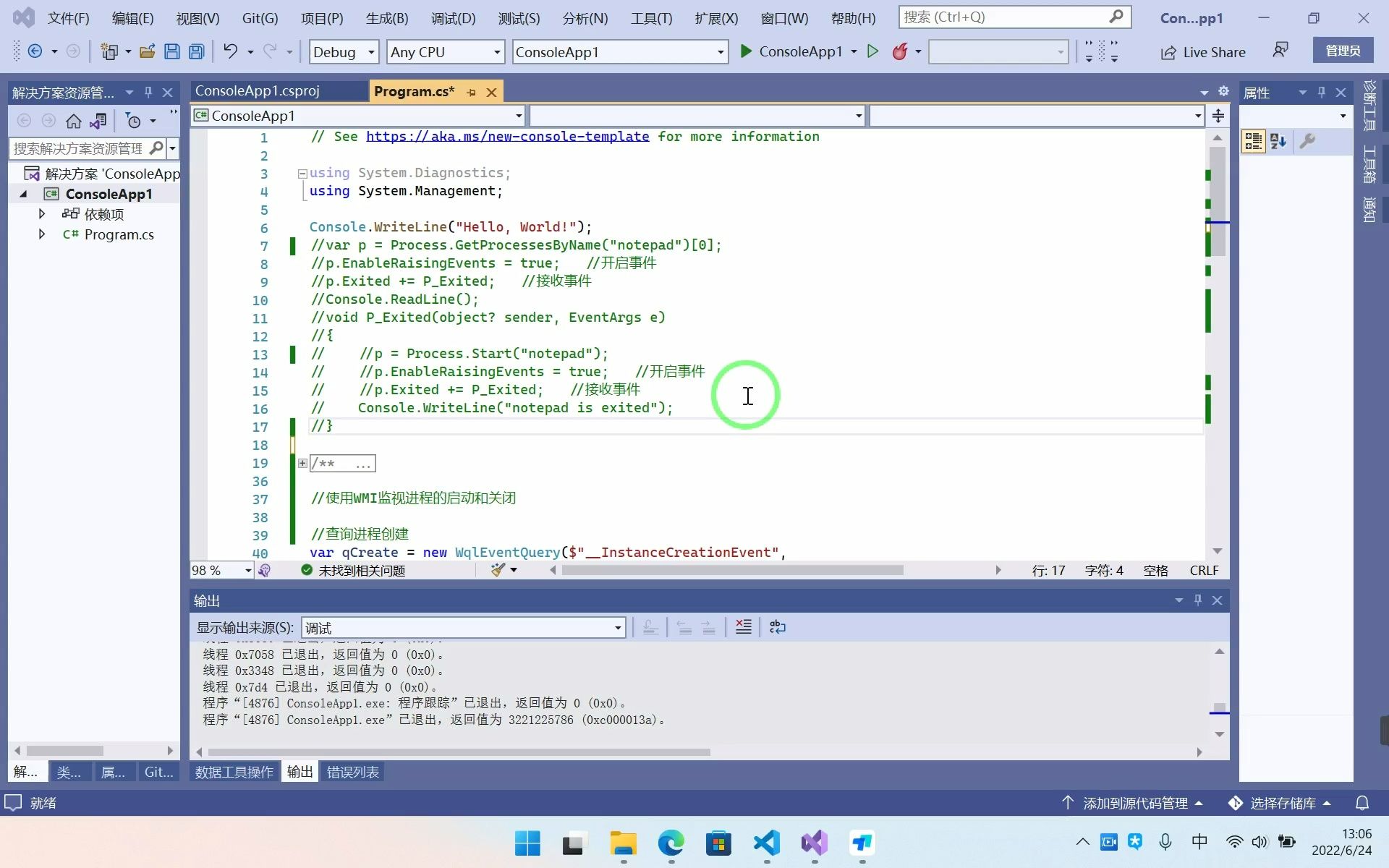Click the Hot Reload flame icon
Screen dimensions: 1389x868
tap(900, 51)
